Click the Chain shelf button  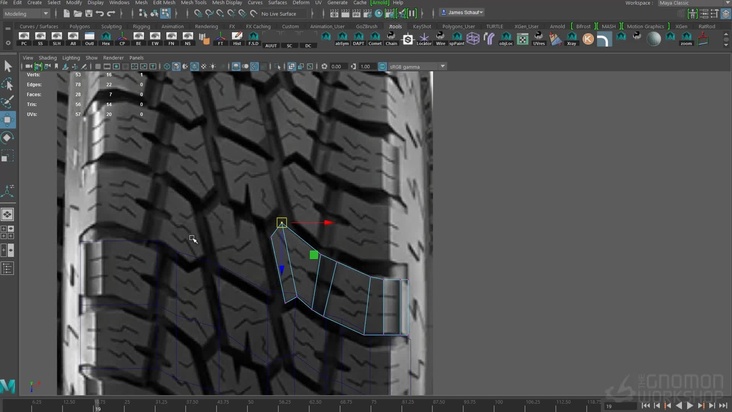click(x=391, y=38)
